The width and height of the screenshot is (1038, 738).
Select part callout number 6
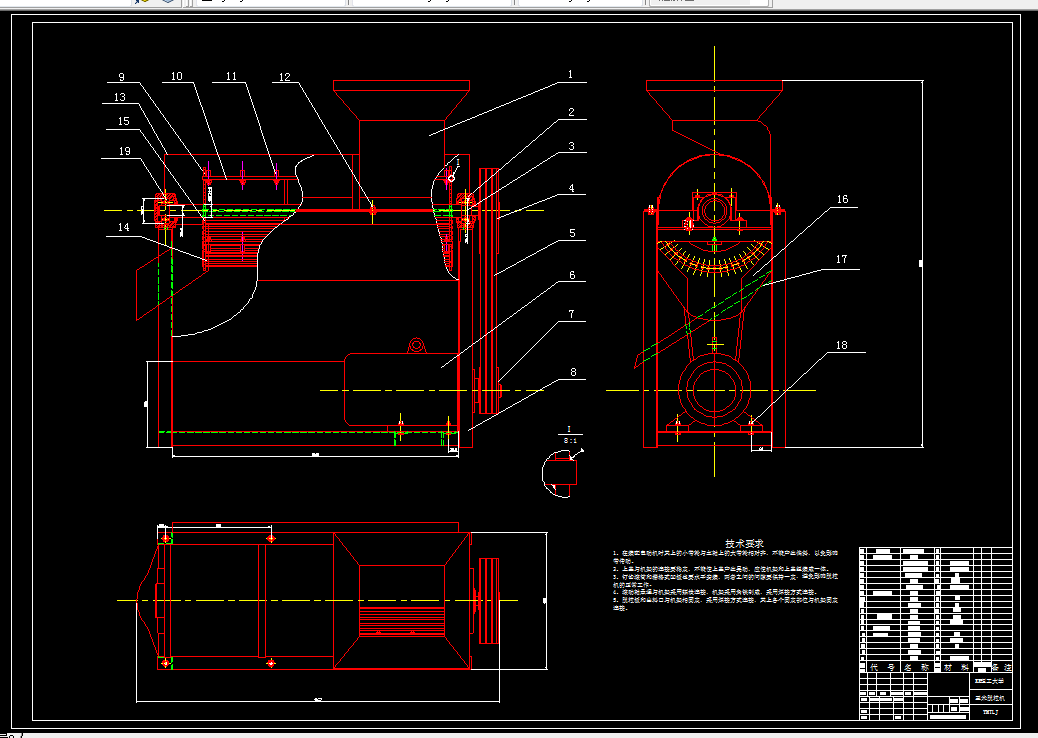[572, 275]
